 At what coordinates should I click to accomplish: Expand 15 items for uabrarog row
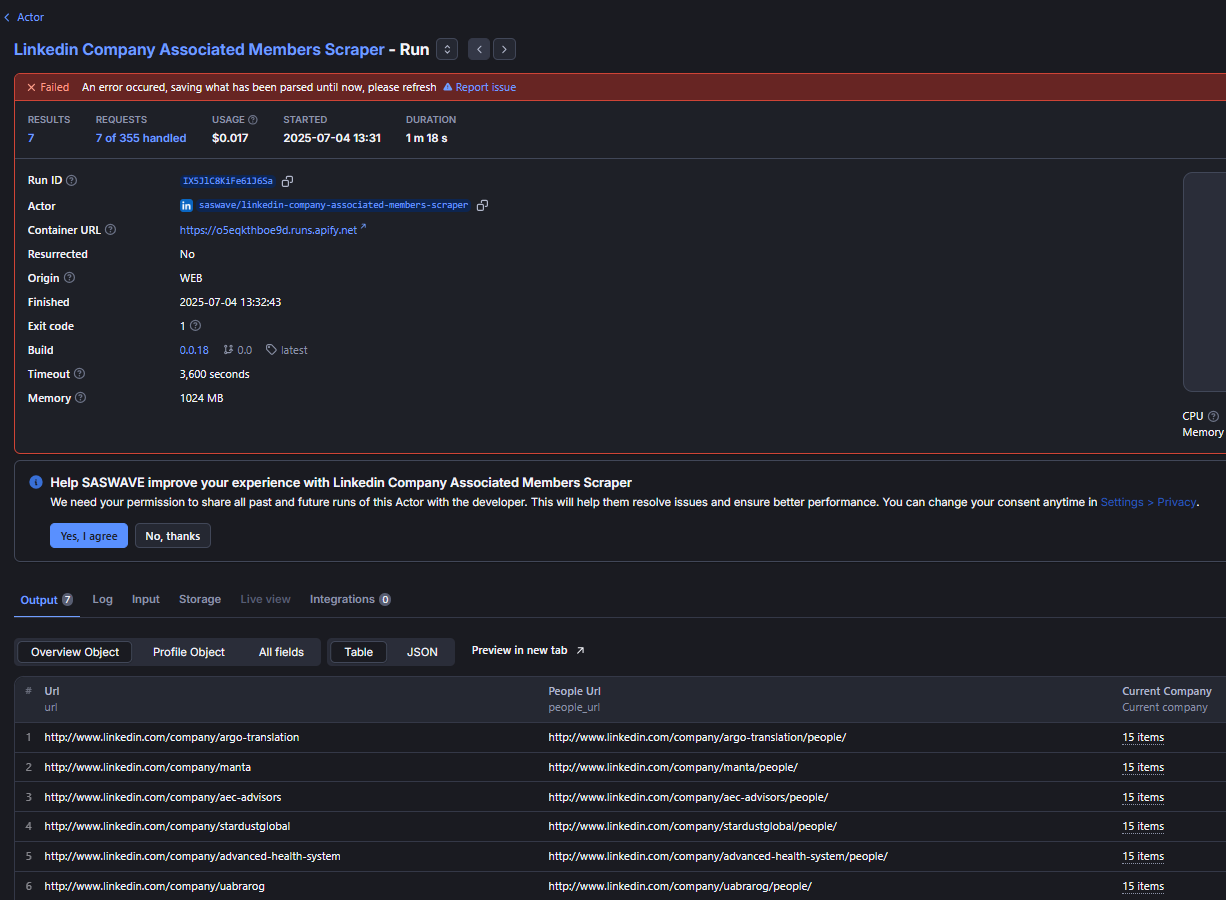tap(1143, 886)
